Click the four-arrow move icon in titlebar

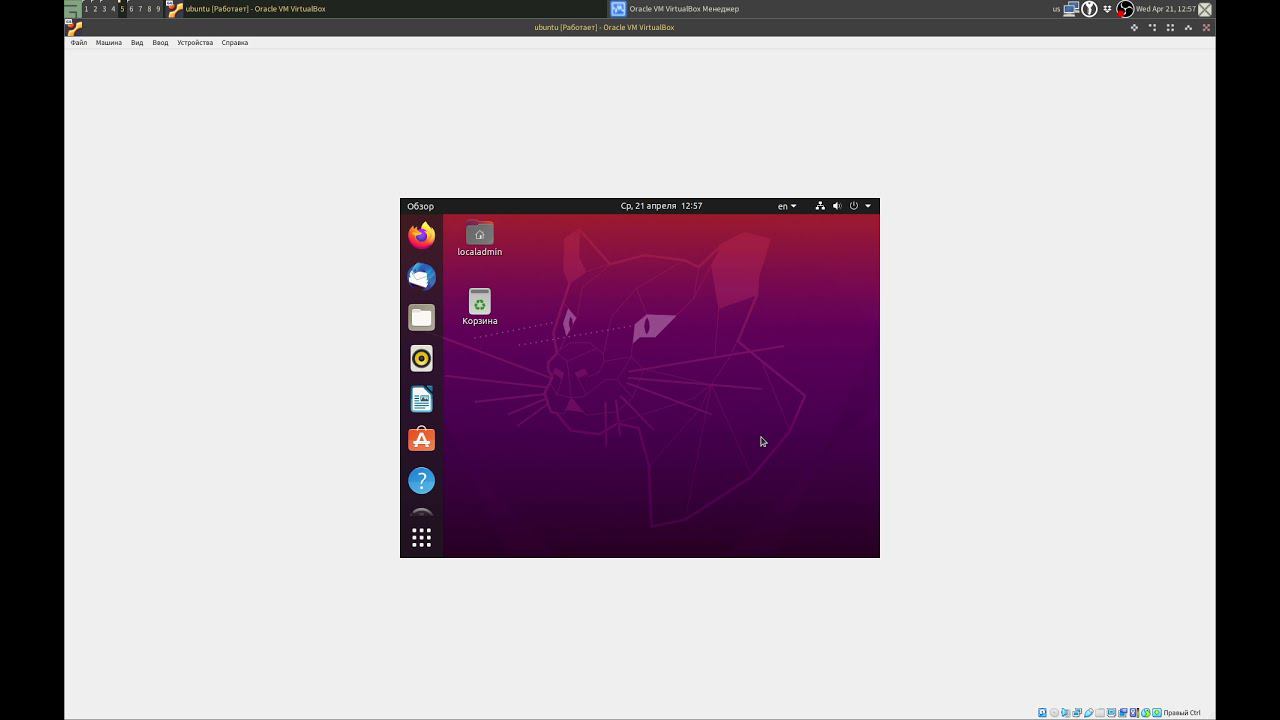point(1134,27)
